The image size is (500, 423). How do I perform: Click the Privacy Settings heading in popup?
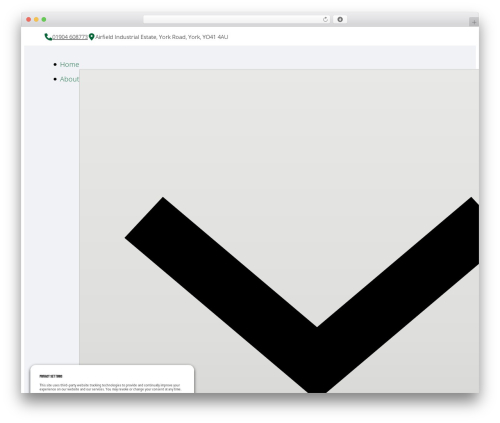pos(51,376)
